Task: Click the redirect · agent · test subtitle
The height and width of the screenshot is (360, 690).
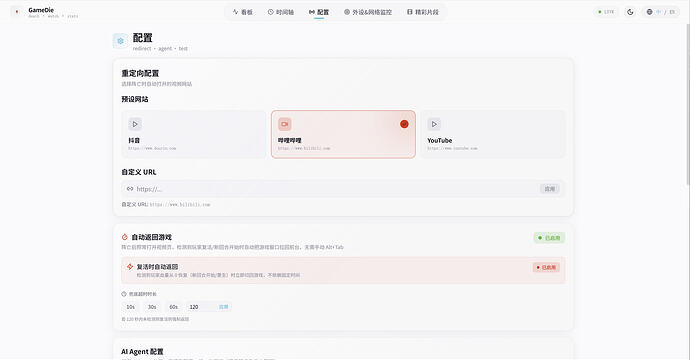Action: pos(160,48)
